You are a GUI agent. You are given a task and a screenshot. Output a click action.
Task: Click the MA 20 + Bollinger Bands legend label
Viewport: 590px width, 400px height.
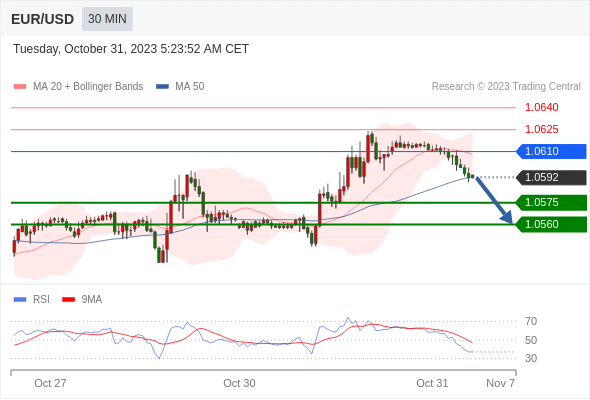click(88, 87)
